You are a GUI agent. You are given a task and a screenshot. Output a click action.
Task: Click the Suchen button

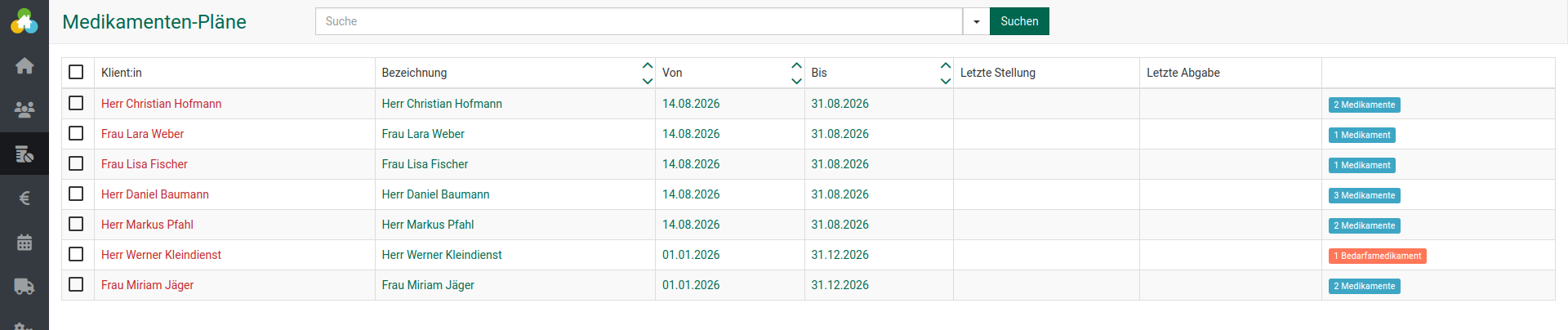pyautogui.click(x=1019, y=21)
